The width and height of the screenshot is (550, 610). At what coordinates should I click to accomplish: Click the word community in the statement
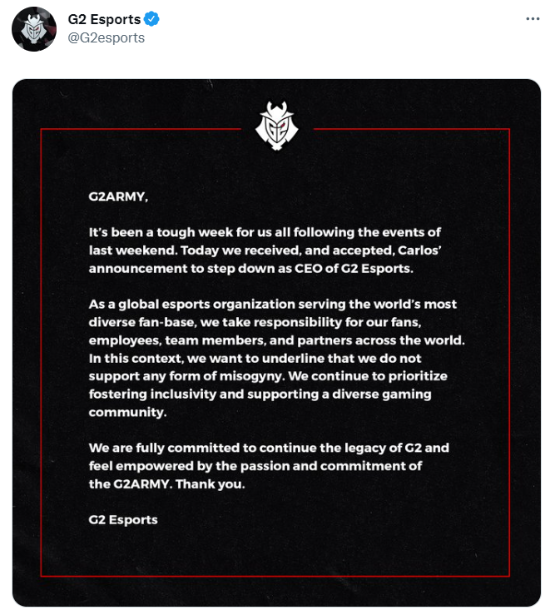(x=127, y=412)
